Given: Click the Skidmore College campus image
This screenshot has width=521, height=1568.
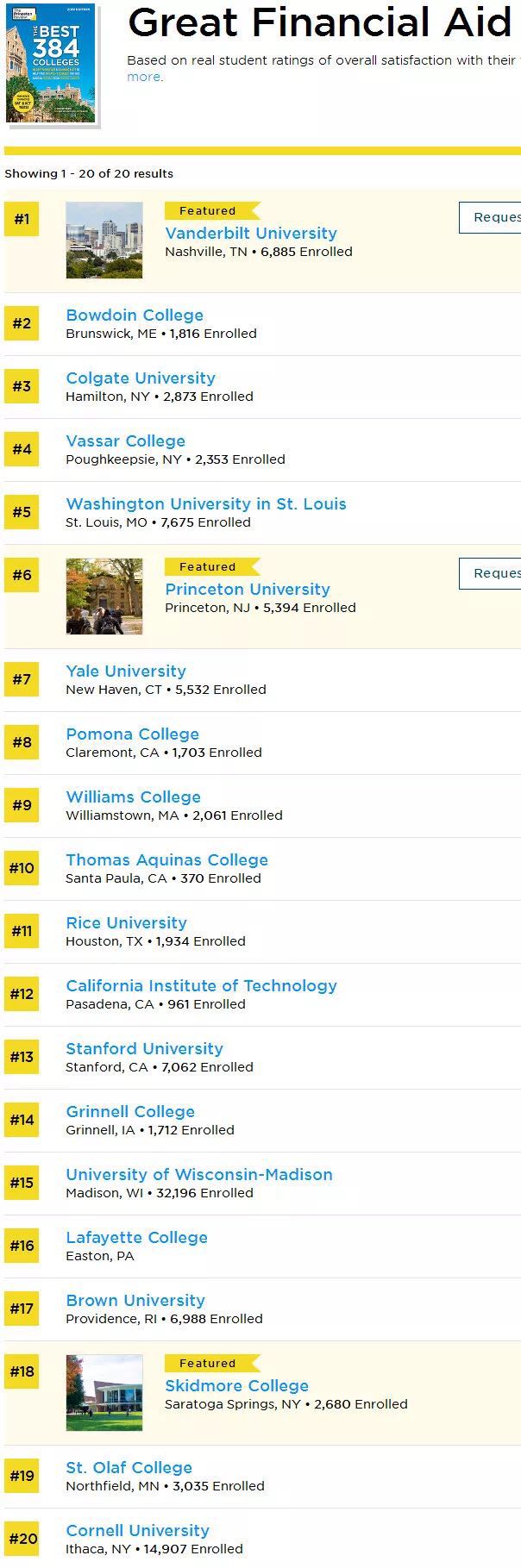Looking at the screenshot, I should pyautogui.click(x=104, y=1393).
